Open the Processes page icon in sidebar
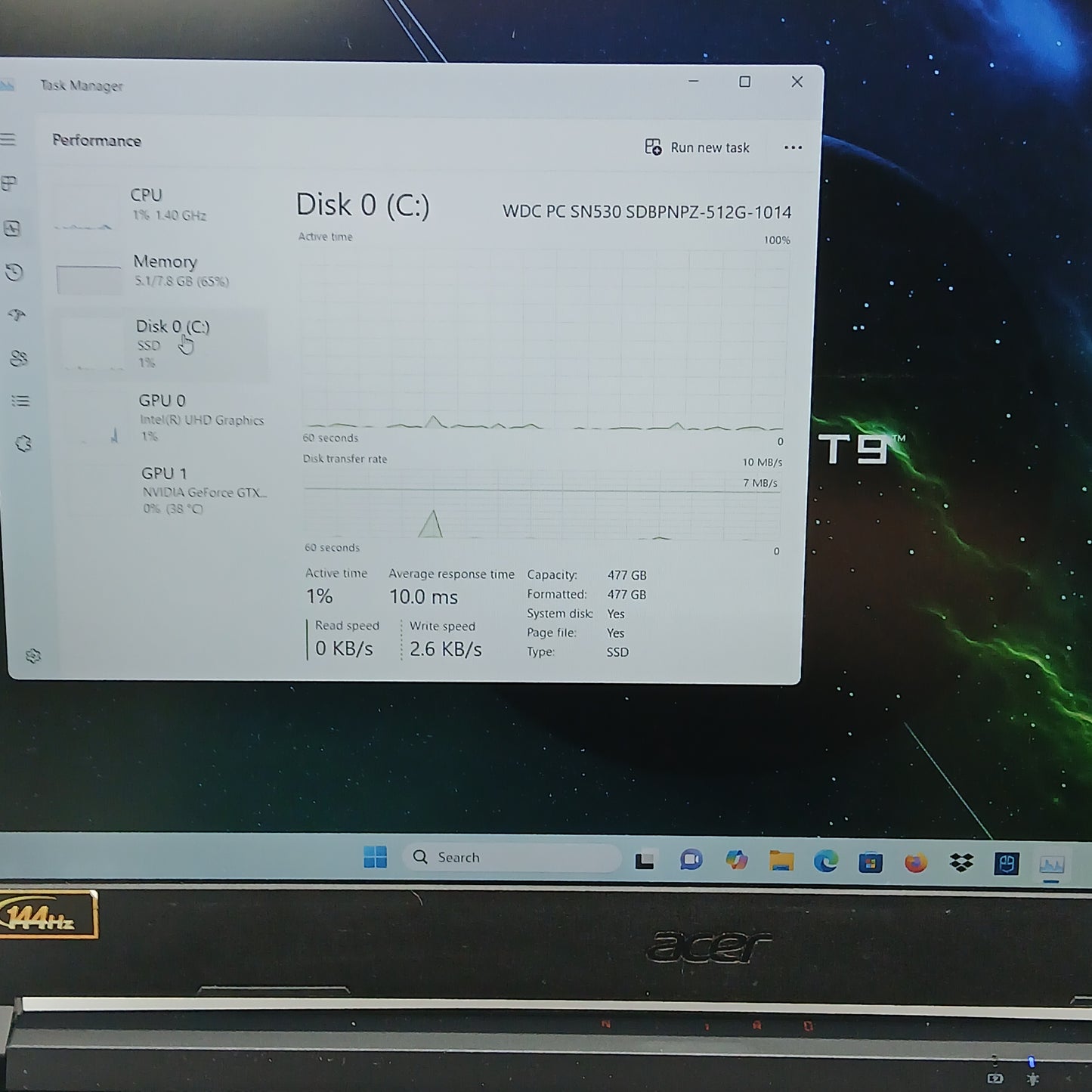This screenshot has height=1092, width=1092. (x=9, y=184)
